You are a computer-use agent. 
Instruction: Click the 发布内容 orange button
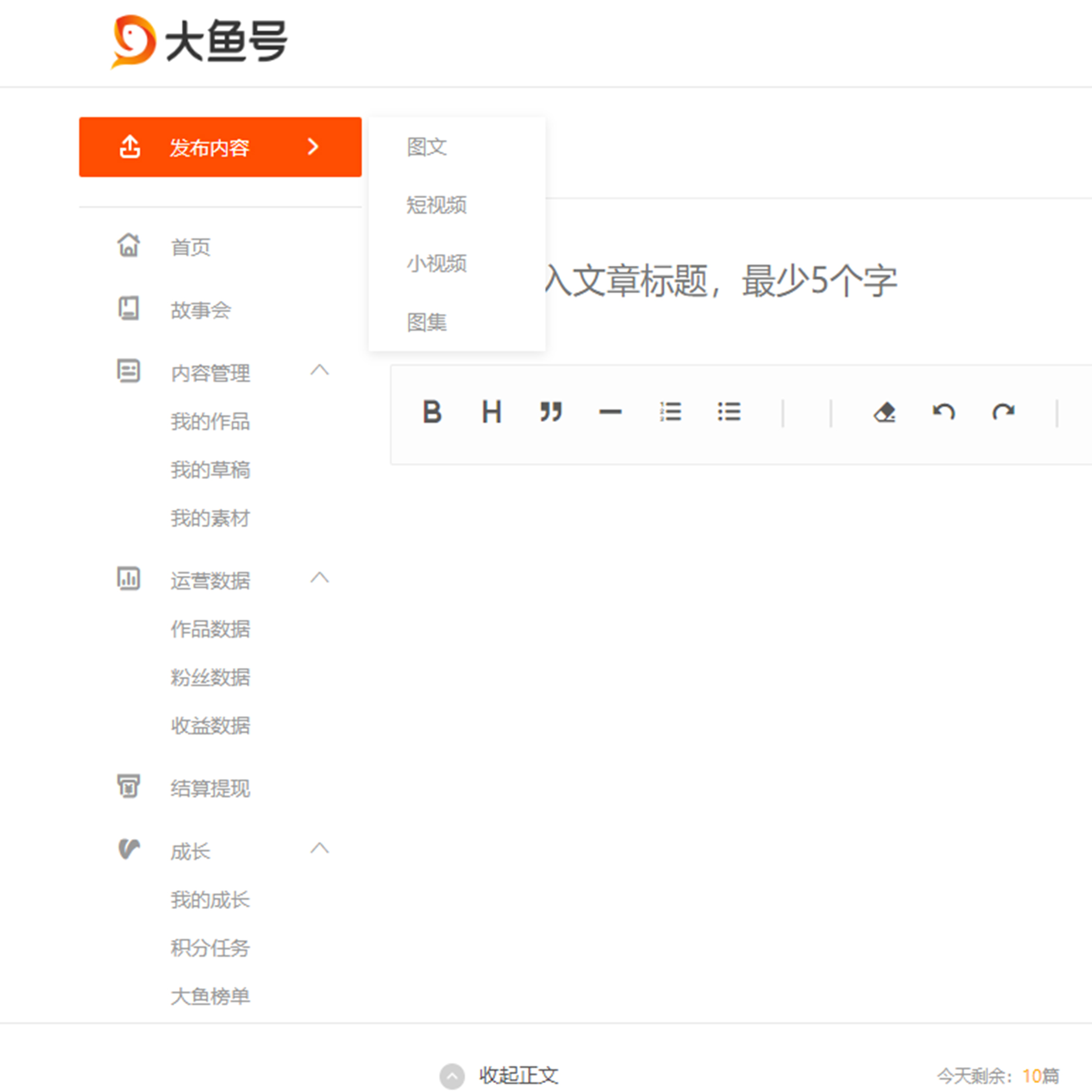pos(220,147)
